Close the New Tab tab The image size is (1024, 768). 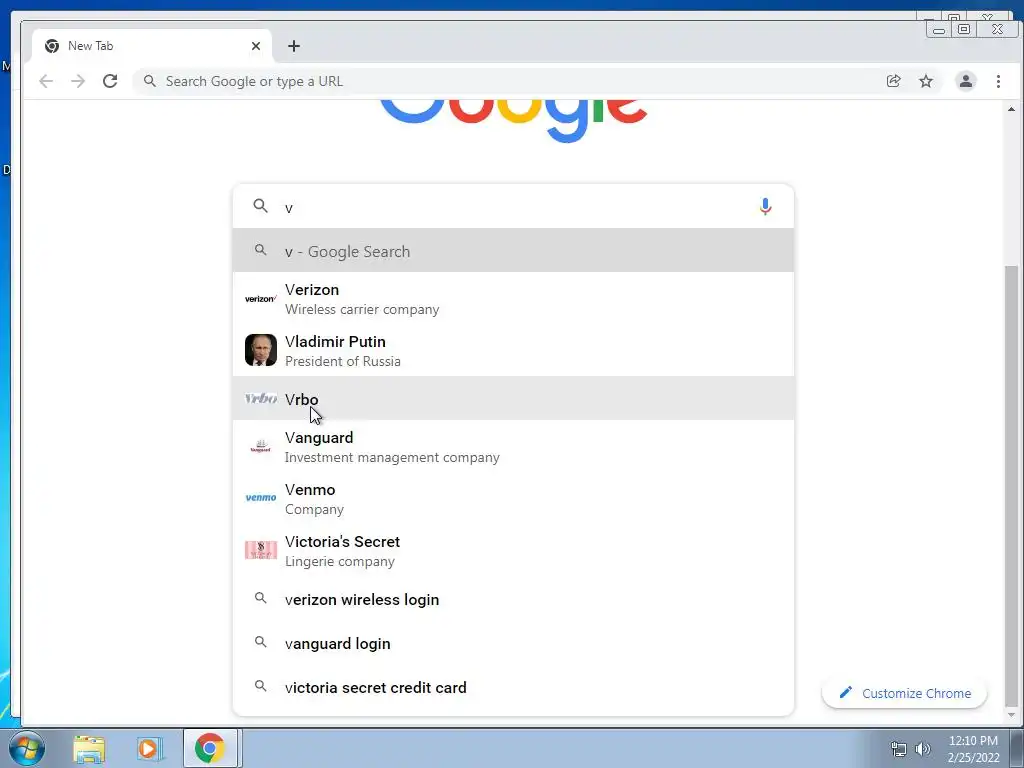coord(256,46)
